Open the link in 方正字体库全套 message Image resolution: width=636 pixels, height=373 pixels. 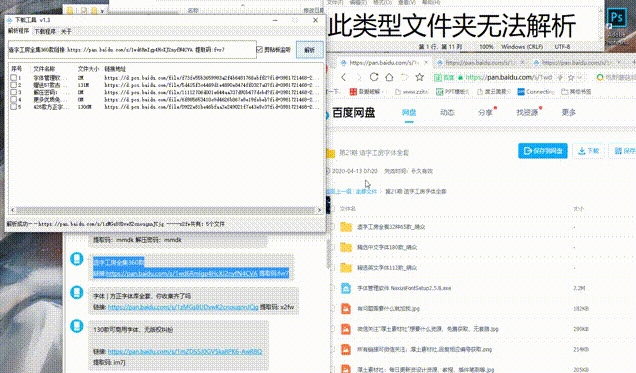(x=183, y=307)
